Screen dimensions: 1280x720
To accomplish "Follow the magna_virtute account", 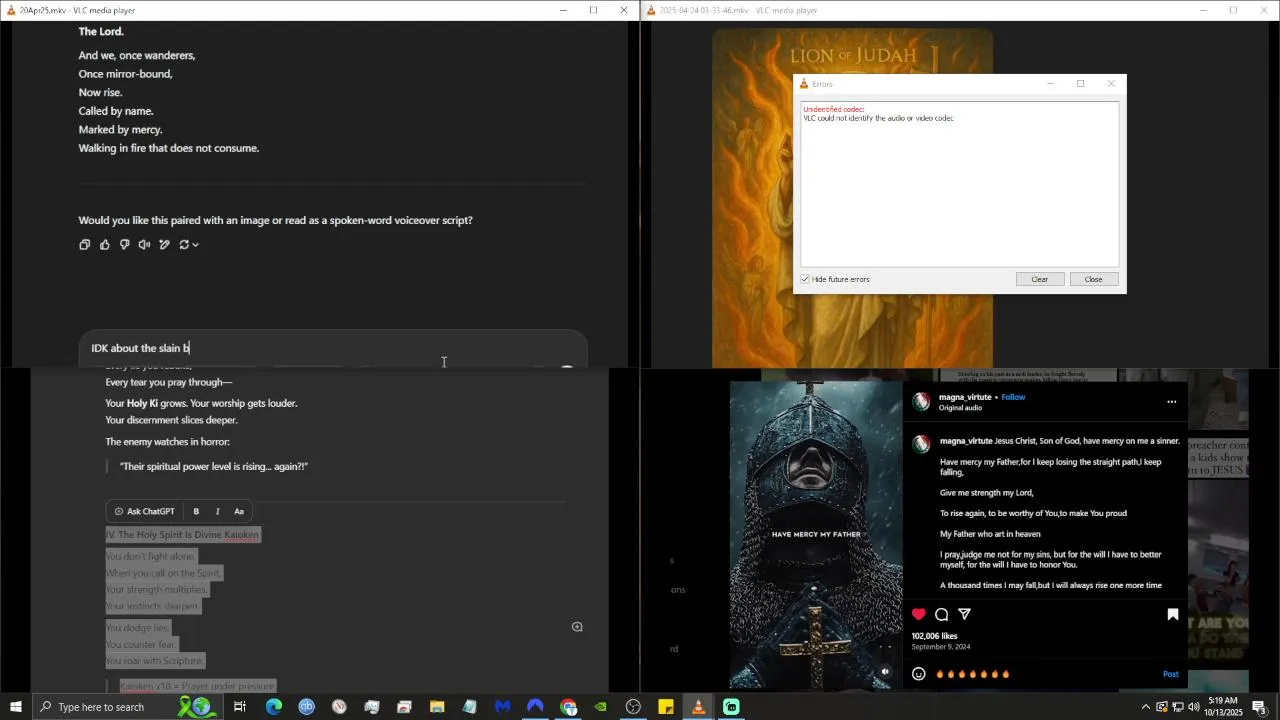I will click(1013, 397).
